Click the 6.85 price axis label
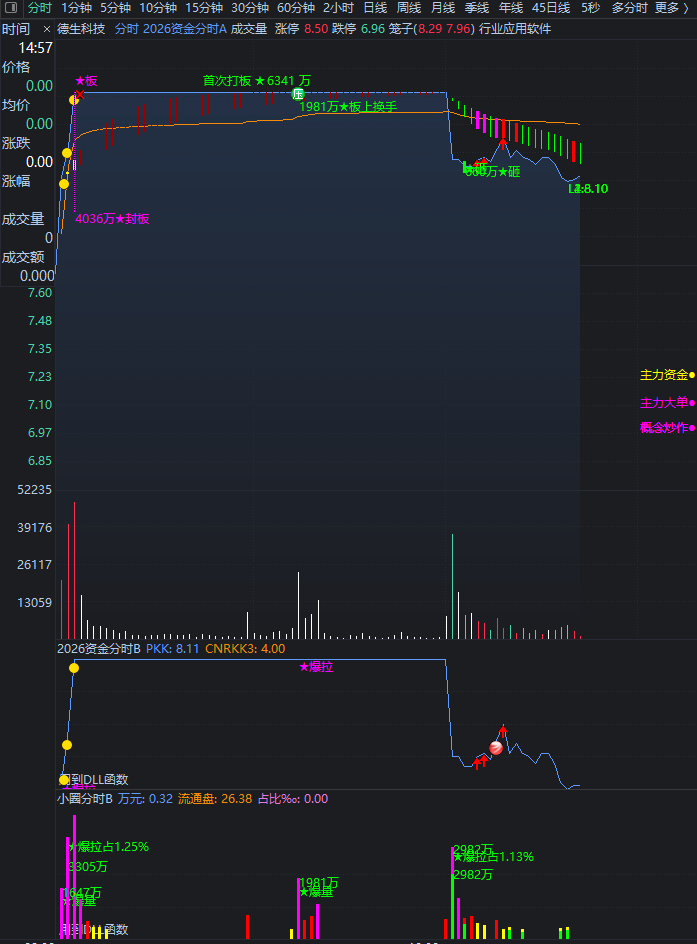 40,461
